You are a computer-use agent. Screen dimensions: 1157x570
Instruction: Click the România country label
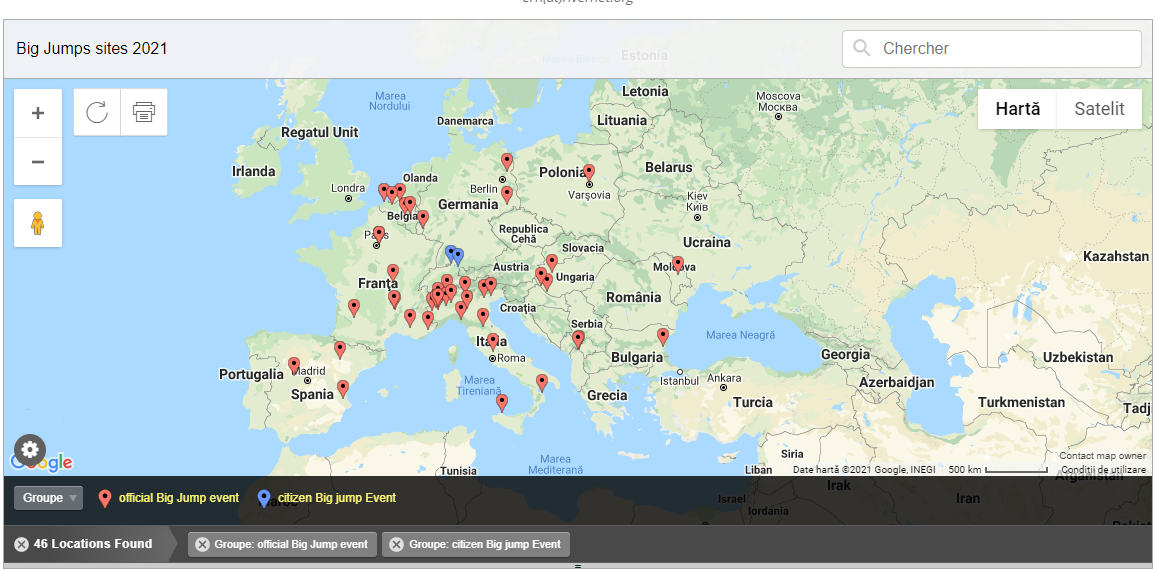pos(633,297)
